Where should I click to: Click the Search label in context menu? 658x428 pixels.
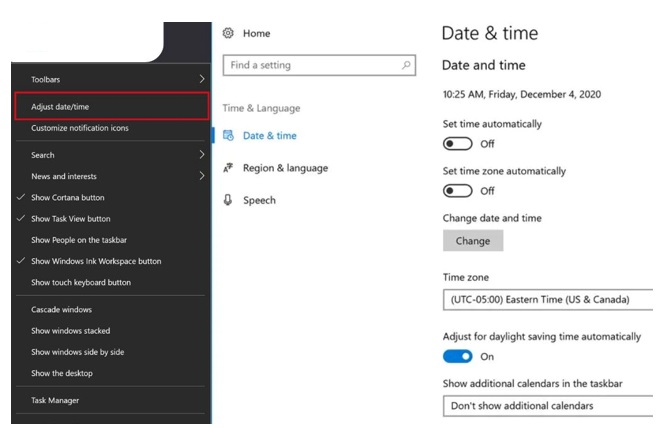[x=42, y=155]
